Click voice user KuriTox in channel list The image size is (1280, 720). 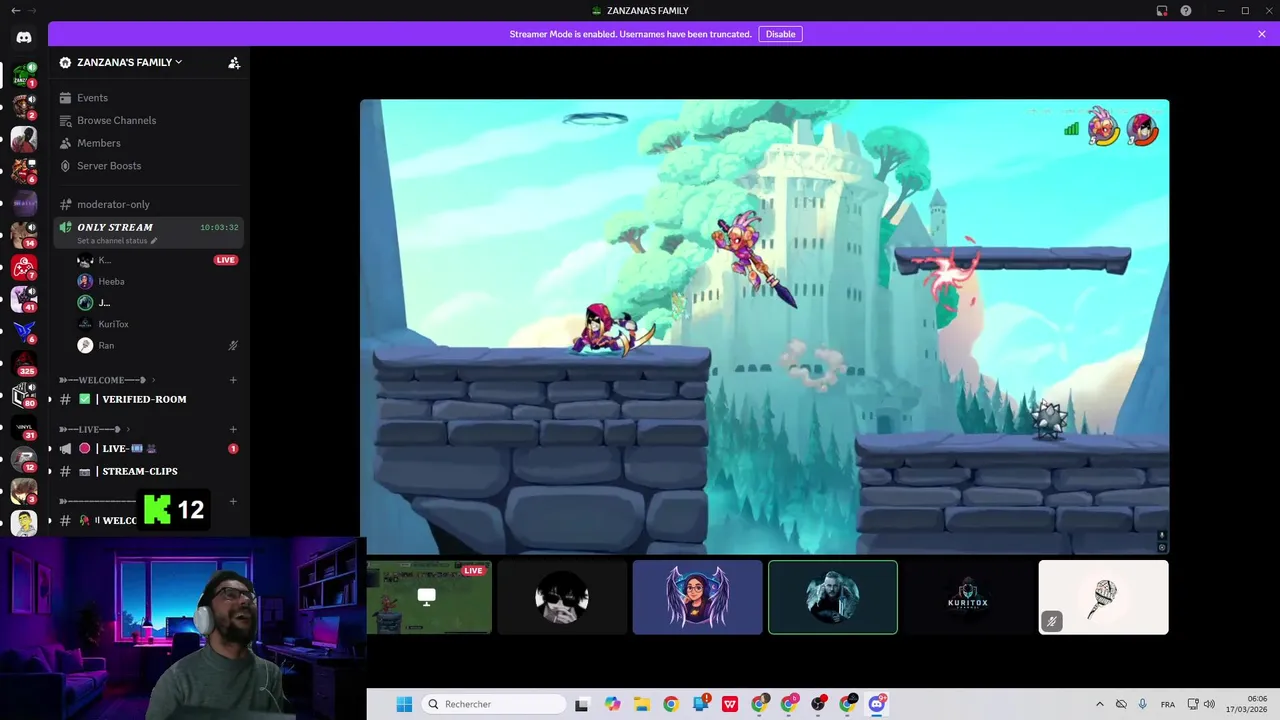click(158, 324)
